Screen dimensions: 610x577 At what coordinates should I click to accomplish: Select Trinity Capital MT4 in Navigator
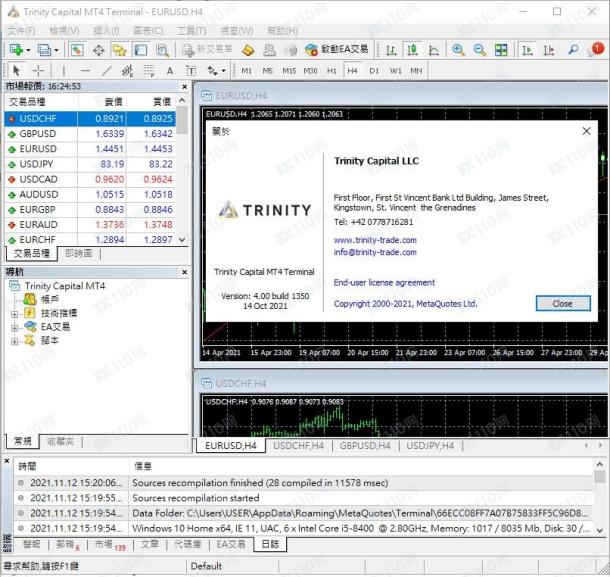click(65, 286)
